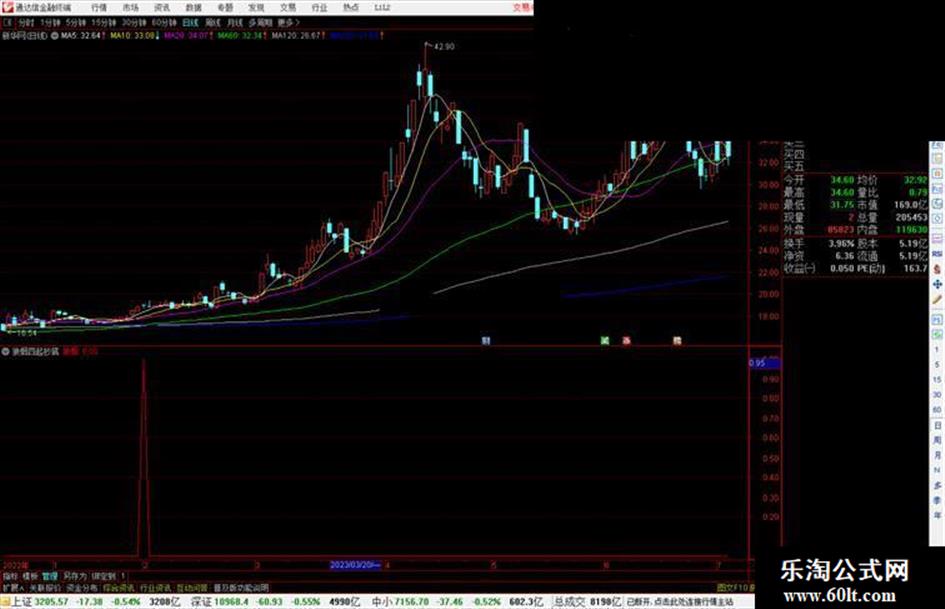Select 周 period in right sidebar
The image size is (945, 609).
click(x=937, y=440)
